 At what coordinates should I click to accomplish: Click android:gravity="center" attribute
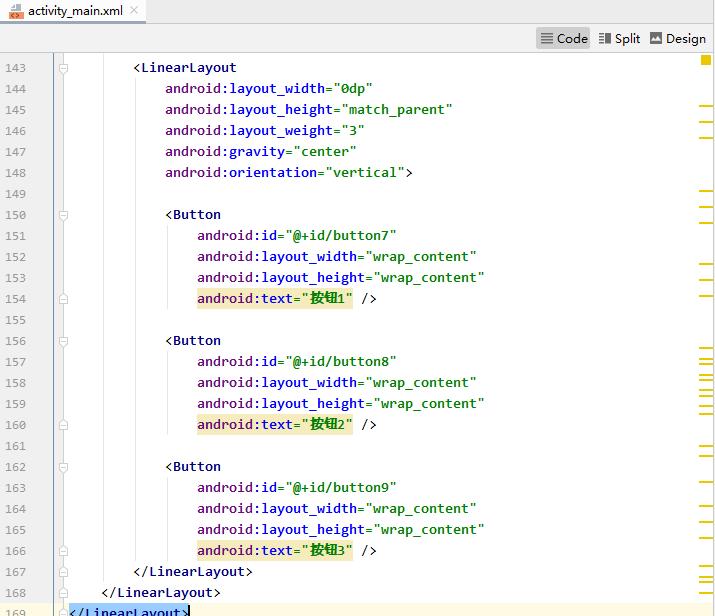(260, 151)
